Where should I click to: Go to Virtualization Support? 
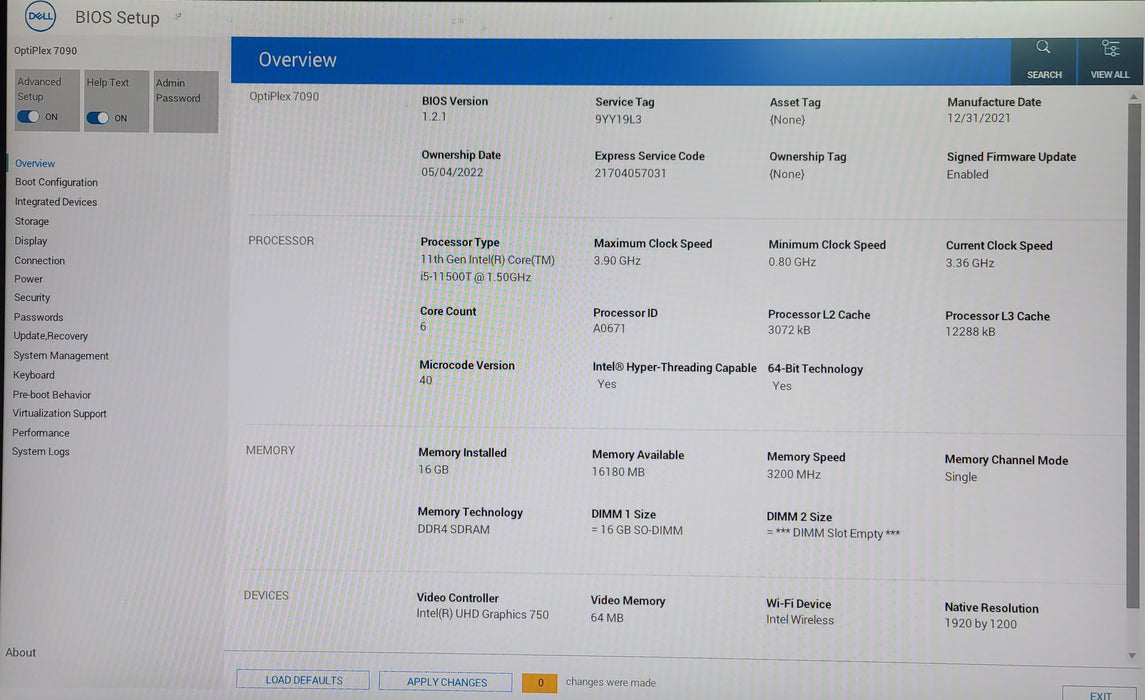tap(59, 414)
